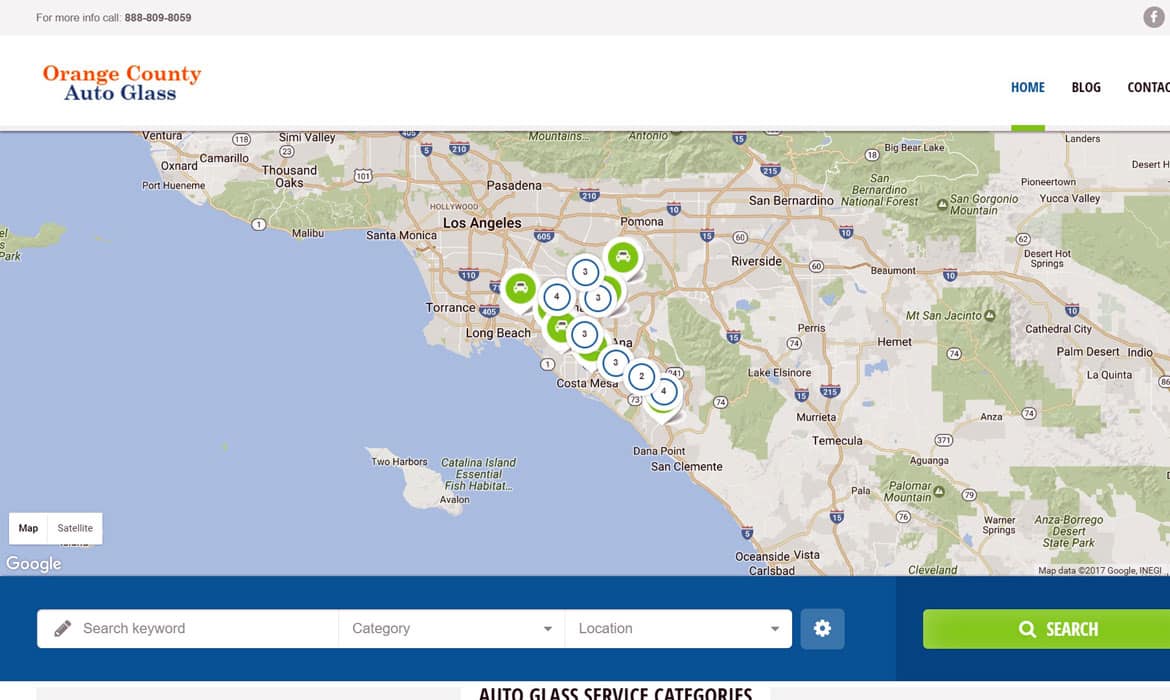Click the Oxnard map label
The image size is (1170, 700).
pos(179,166)
